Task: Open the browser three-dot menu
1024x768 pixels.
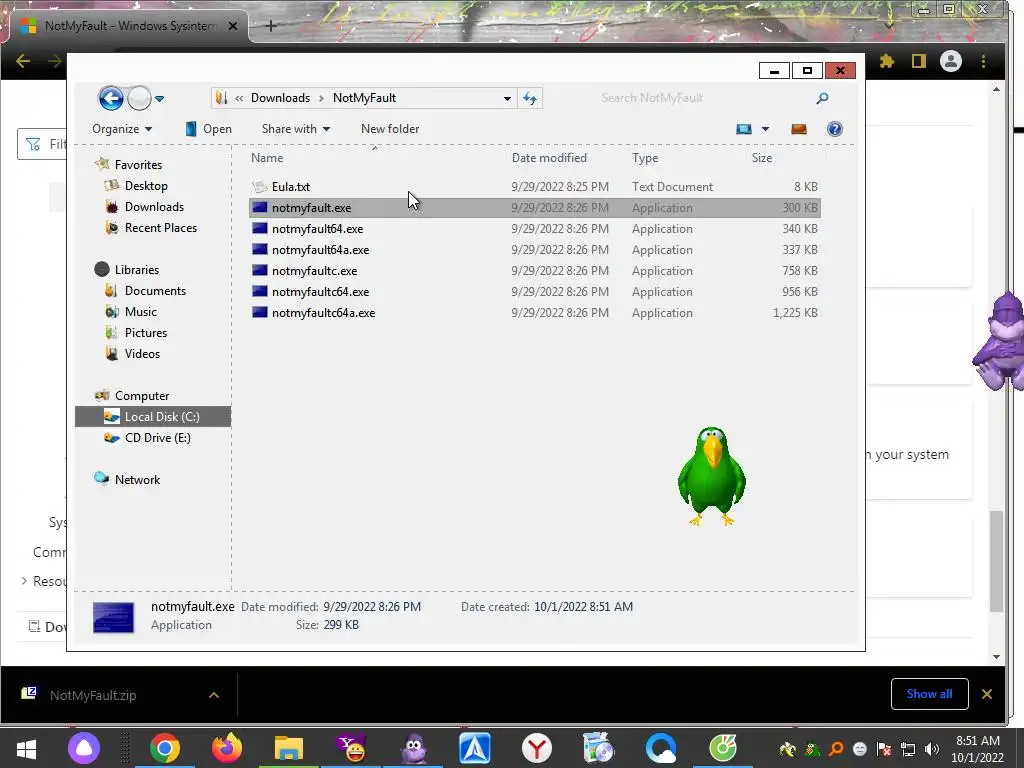Action: pyautogui.click(x=984, y=61)
